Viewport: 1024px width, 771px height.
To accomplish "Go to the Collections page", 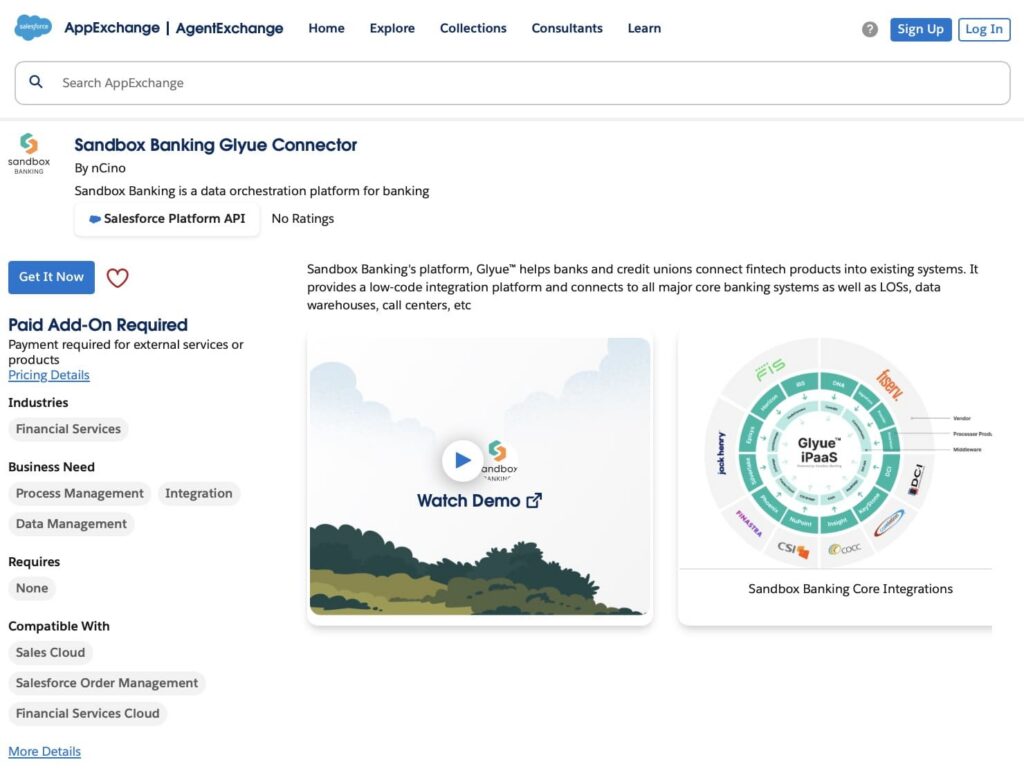I will [x=473, y=28].
